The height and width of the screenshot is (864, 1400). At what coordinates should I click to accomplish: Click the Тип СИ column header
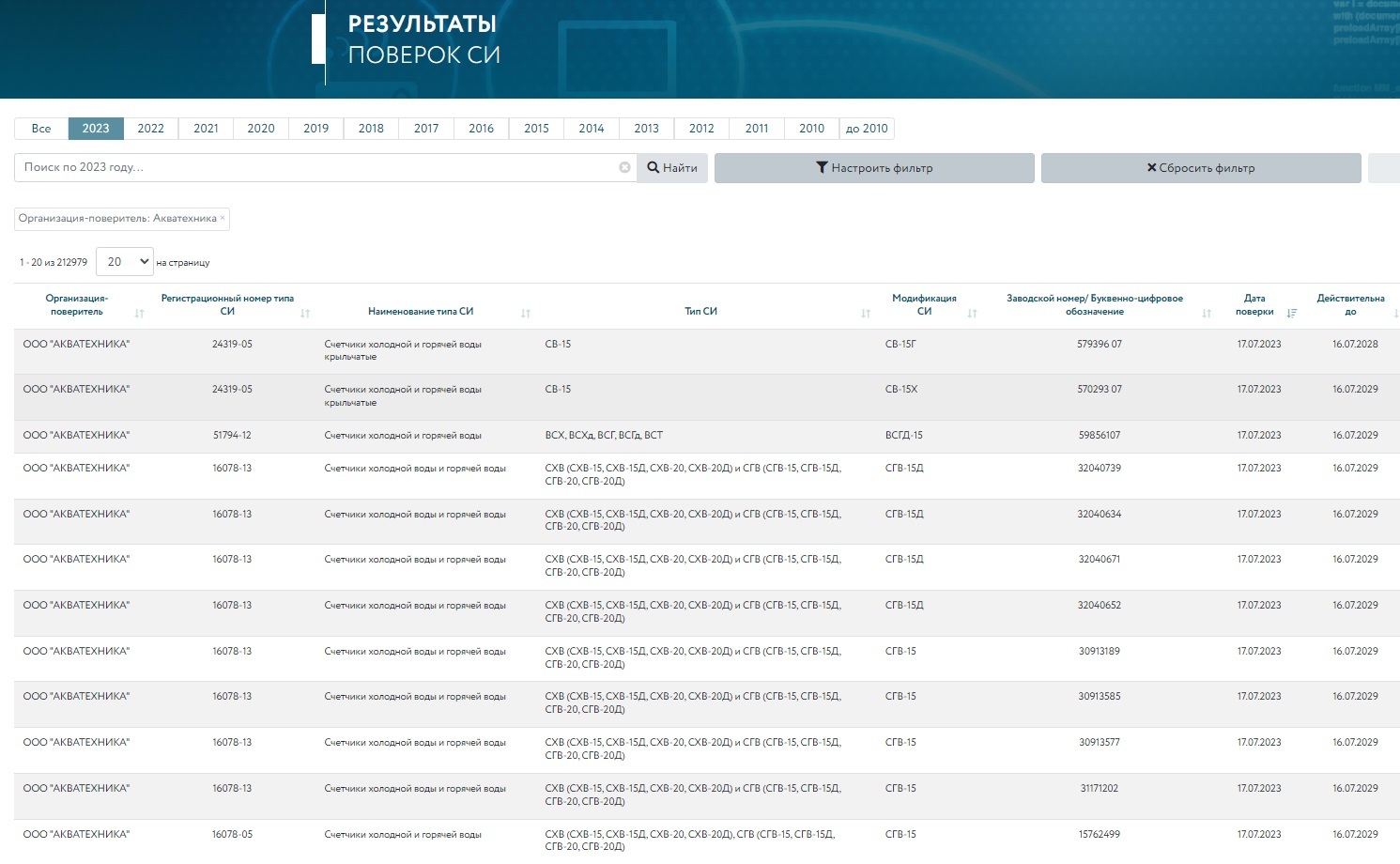[701, 312]
